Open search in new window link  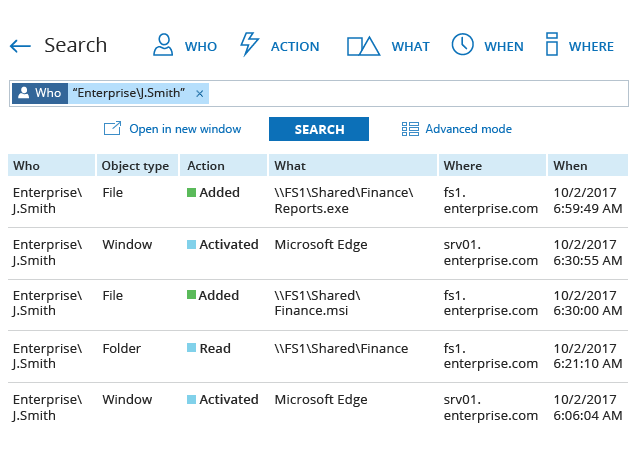tap(185, 129)
